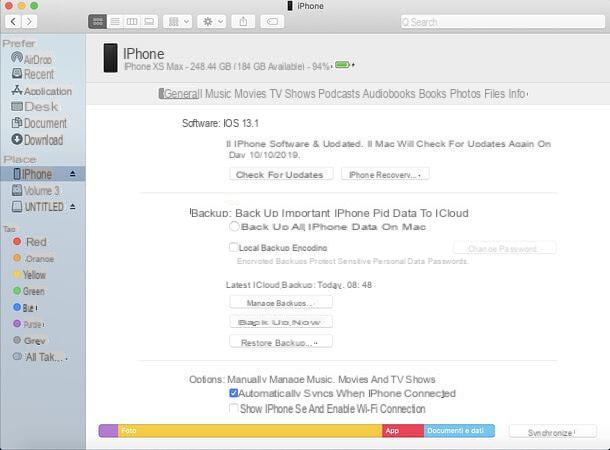Click the Synchronize button

552,432
